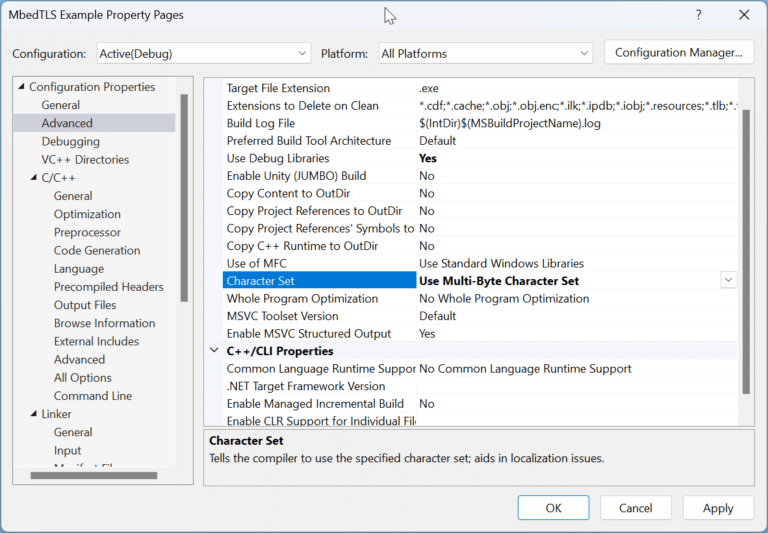Image resolution: width=768 pixels, height=533 pixels.
Task: Select the Optimization page
Action: pos(87,214)
